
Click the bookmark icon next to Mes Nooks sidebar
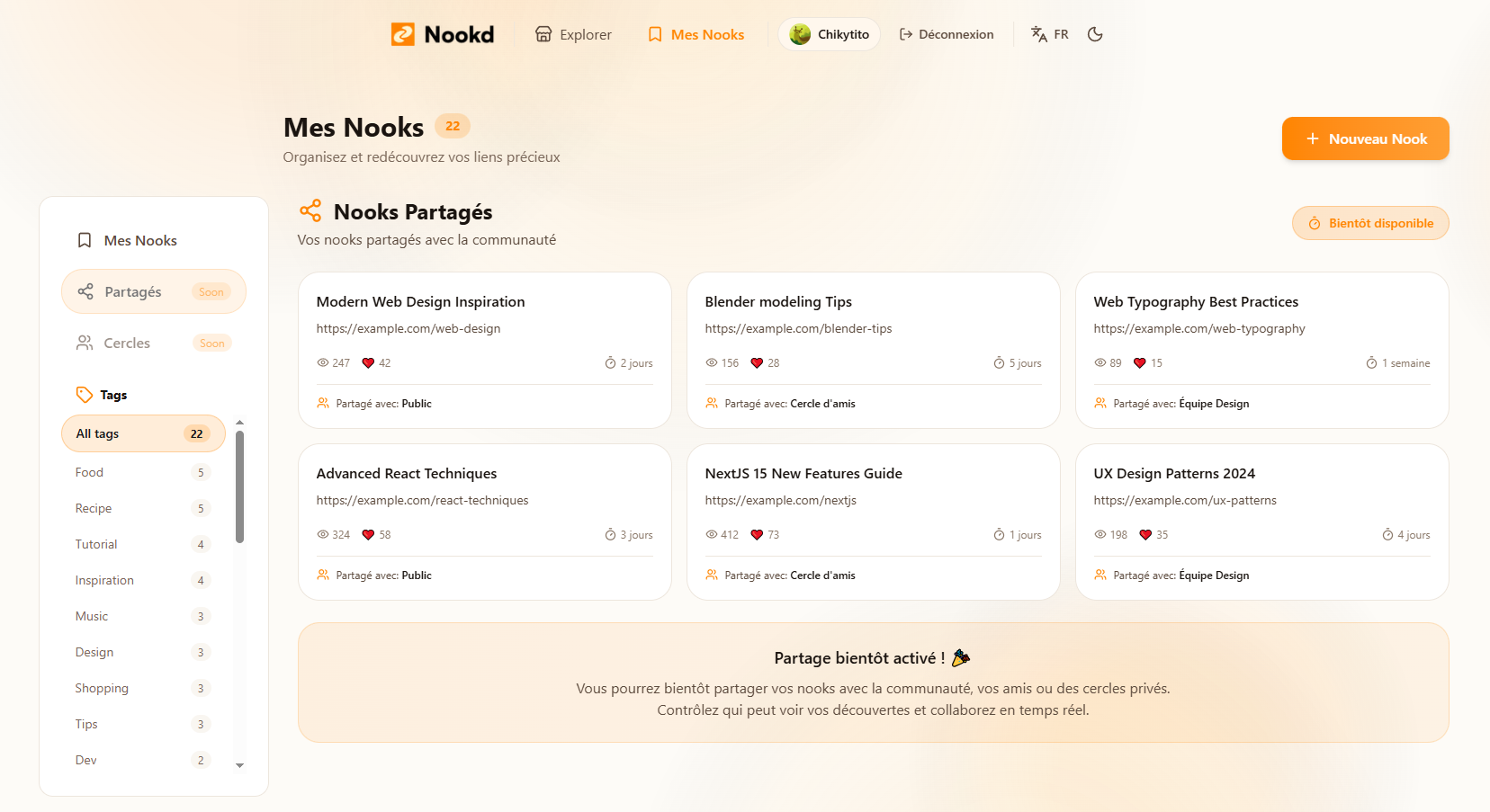84,240
